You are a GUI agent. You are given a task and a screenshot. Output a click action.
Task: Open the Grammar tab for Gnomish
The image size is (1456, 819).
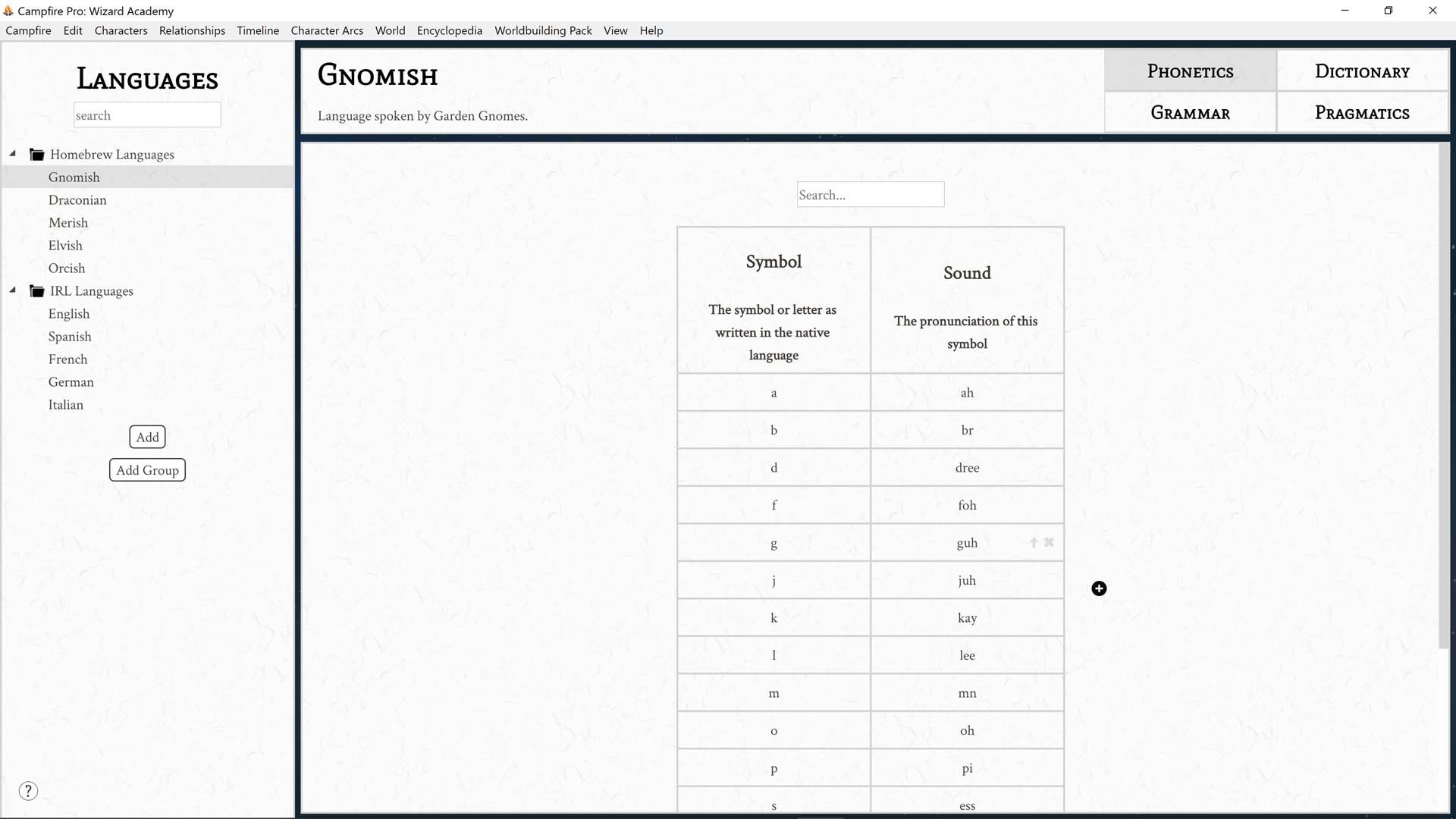click(1189, 111)
